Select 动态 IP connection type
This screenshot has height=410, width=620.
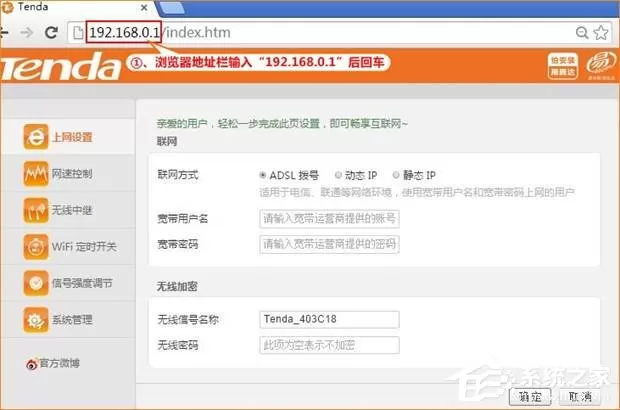[x=338, y=175]
